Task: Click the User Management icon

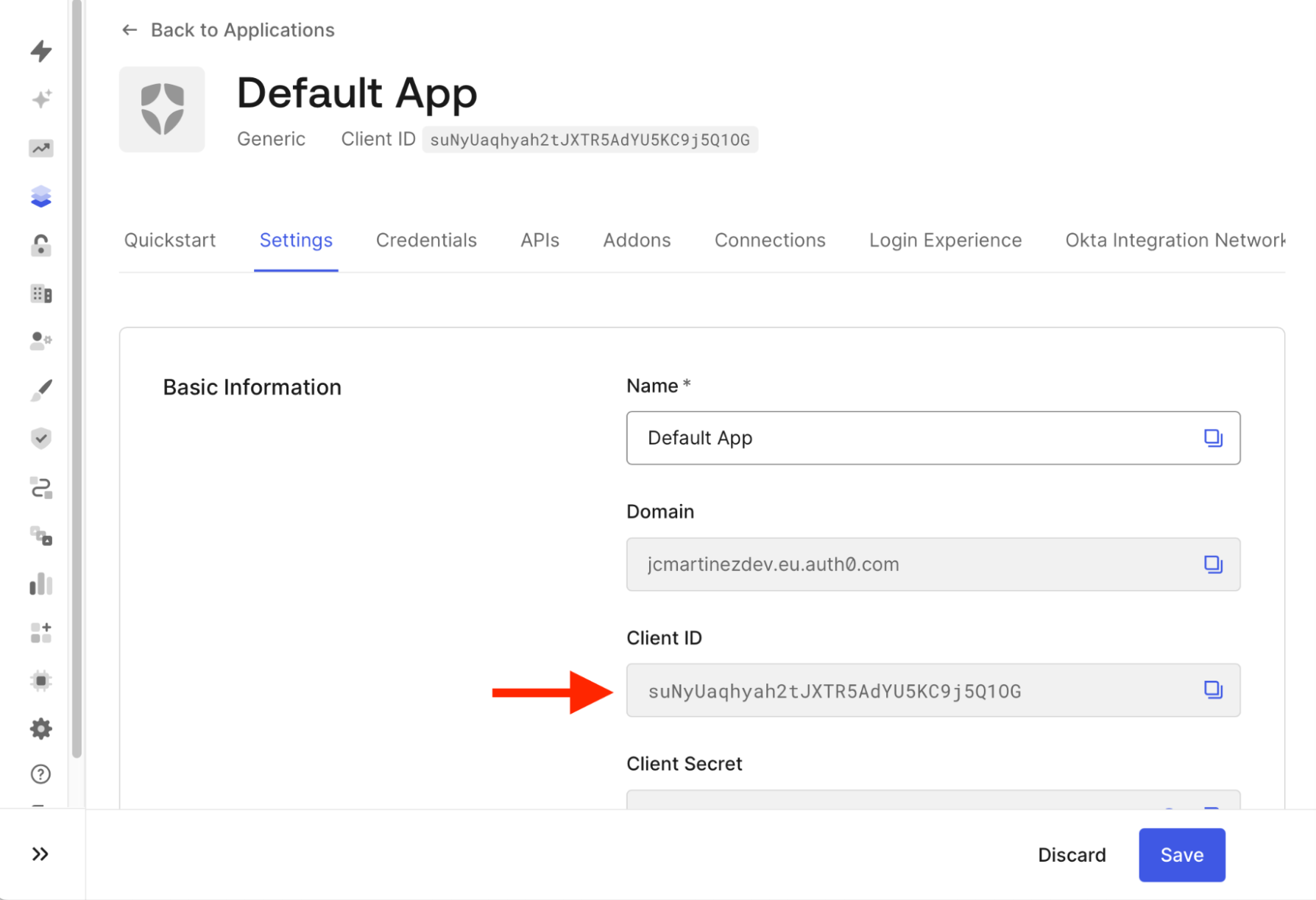Action: pyautogui.click(x=40, y=340)
